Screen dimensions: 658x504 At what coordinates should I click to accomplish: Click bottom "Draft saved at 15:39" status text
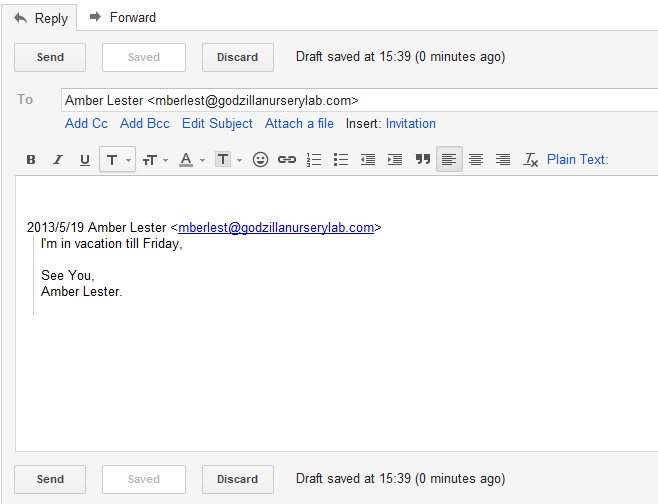coord(400,478)
